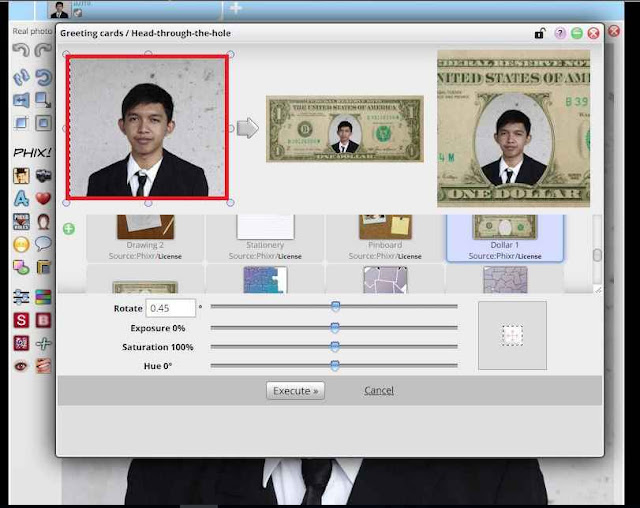
Task: Open the overlapping shapes tool
Action: [21, 267]
